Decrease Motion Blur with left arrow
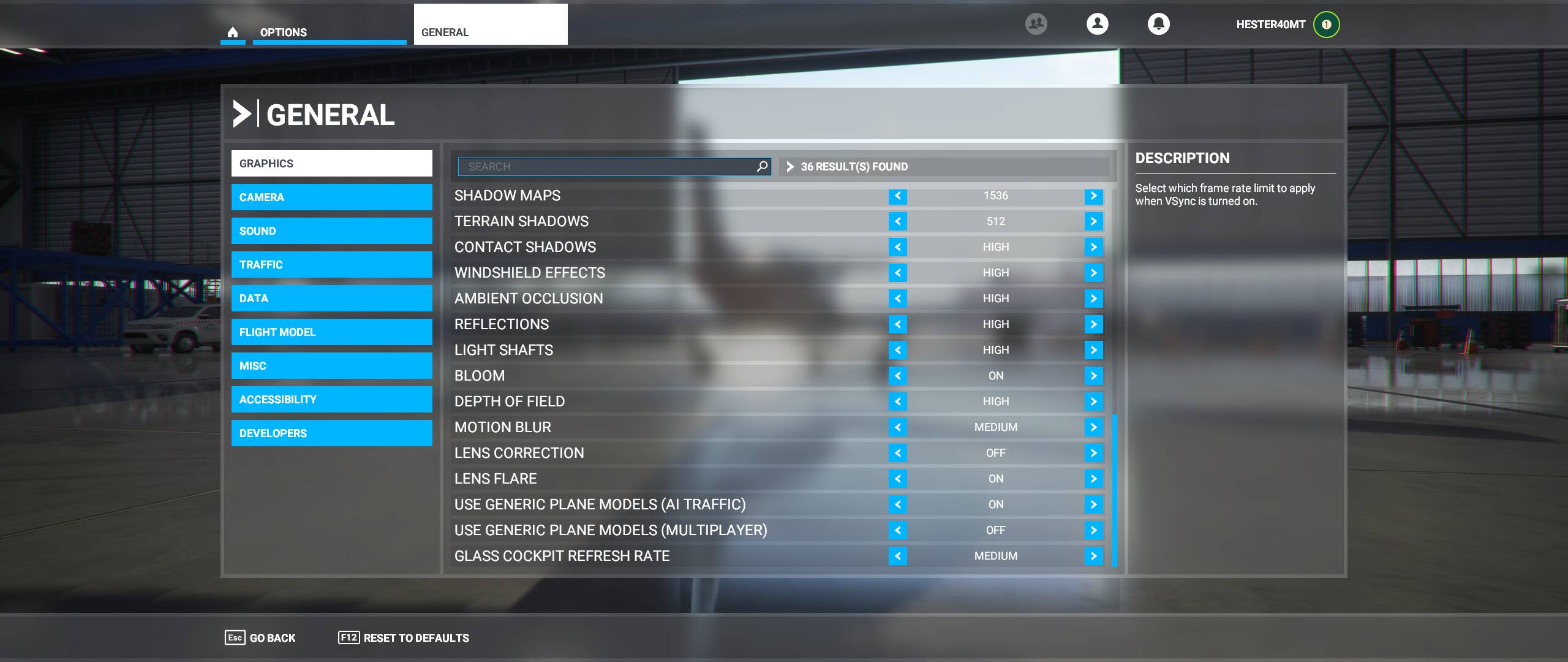1568x662 pixels. pyautogui.click(x=898, y=427)
